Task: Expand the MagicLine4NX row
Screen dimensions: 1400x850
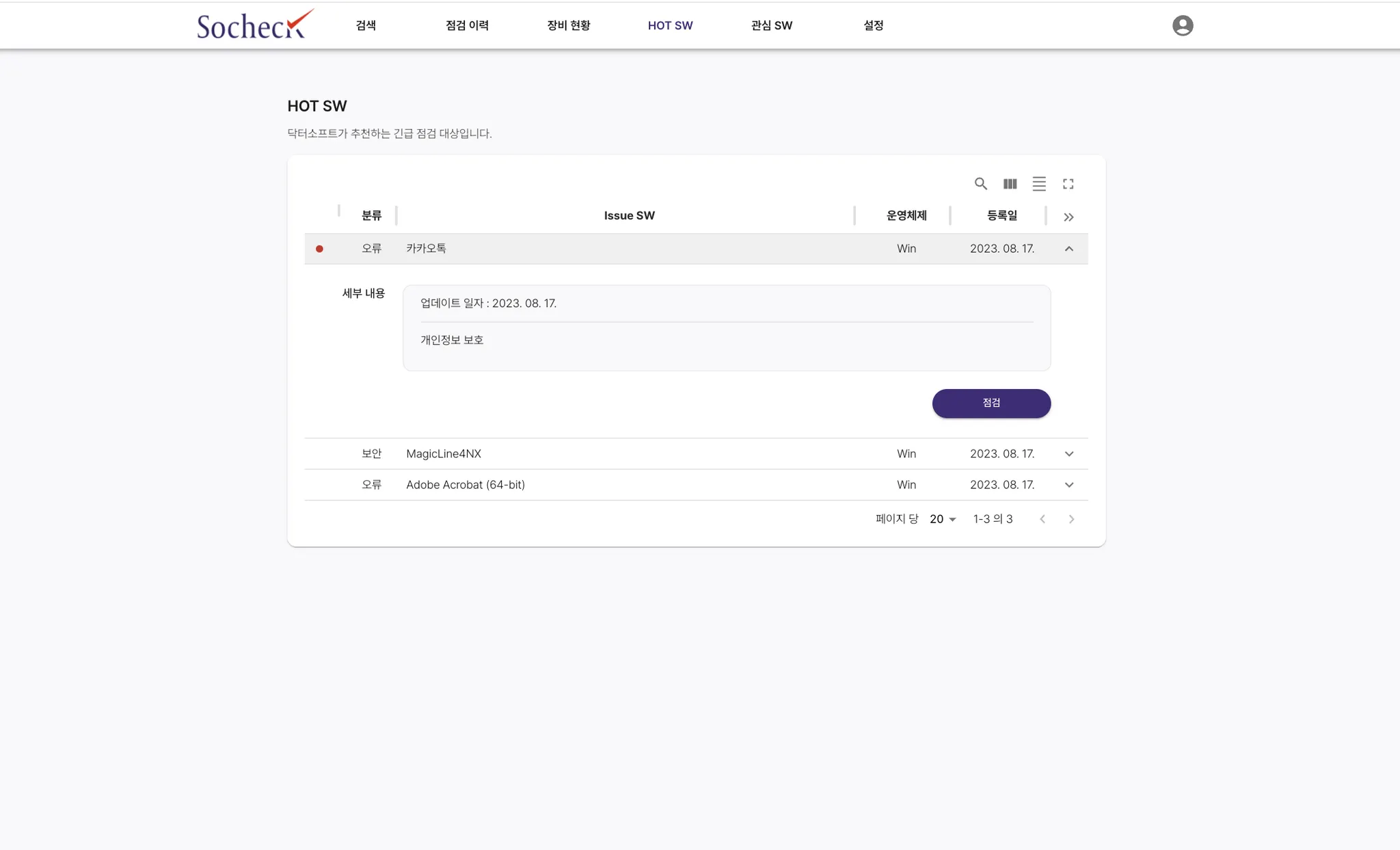Action: pyautogui.click(x=1069, y=454)
